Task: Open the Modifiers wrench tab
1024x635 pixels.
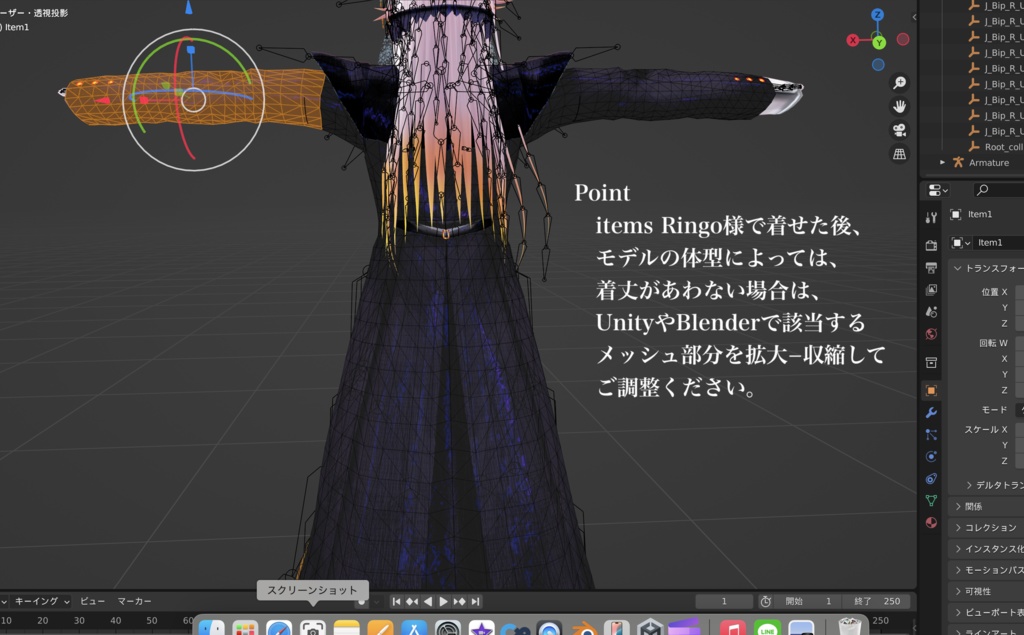Action: (x=931, y=412)
